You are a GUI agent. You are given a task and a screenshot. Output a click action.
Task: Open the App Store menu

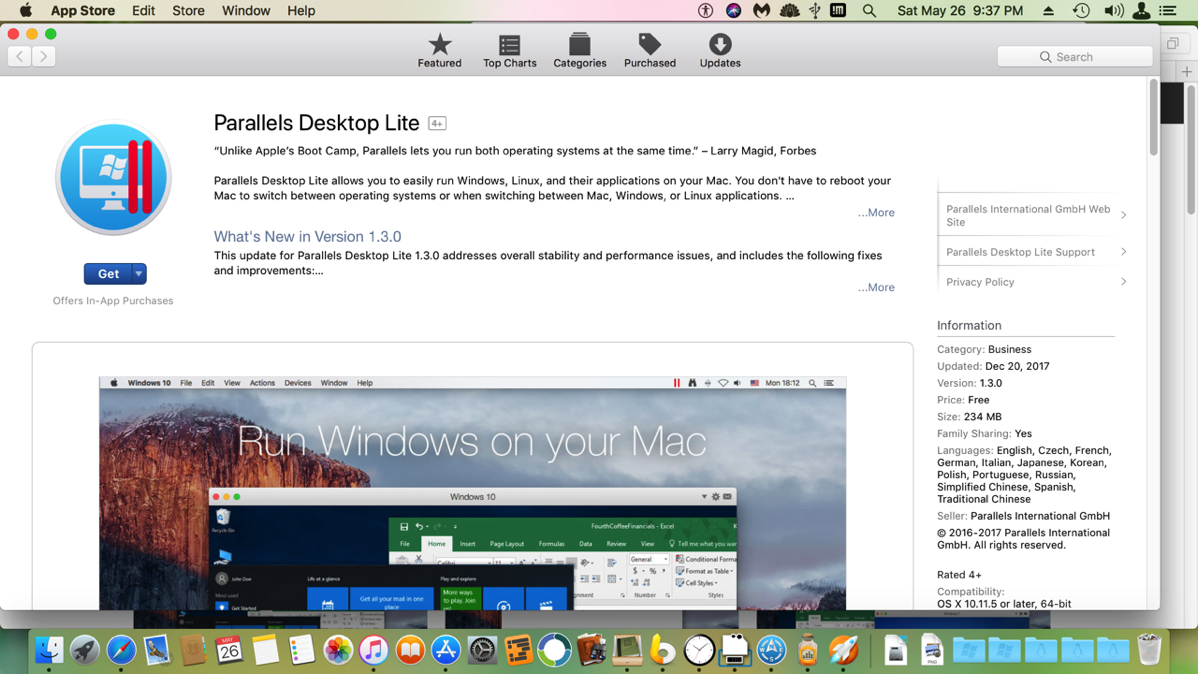(x=83, y=11)
